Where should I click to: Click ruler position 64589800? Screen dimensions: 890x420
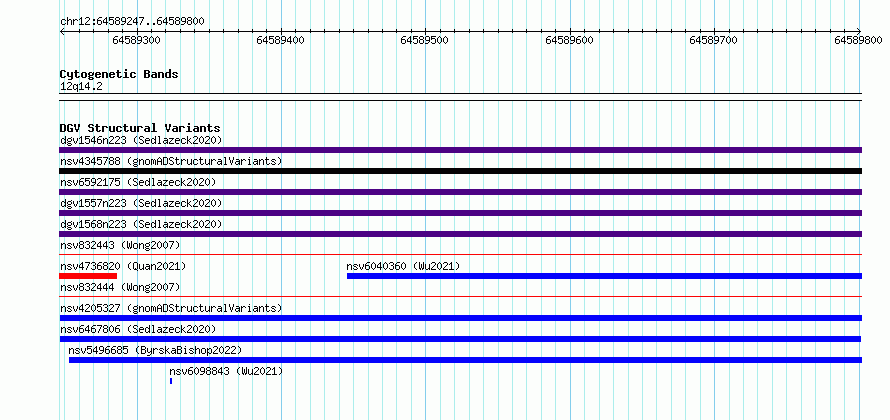858,40
